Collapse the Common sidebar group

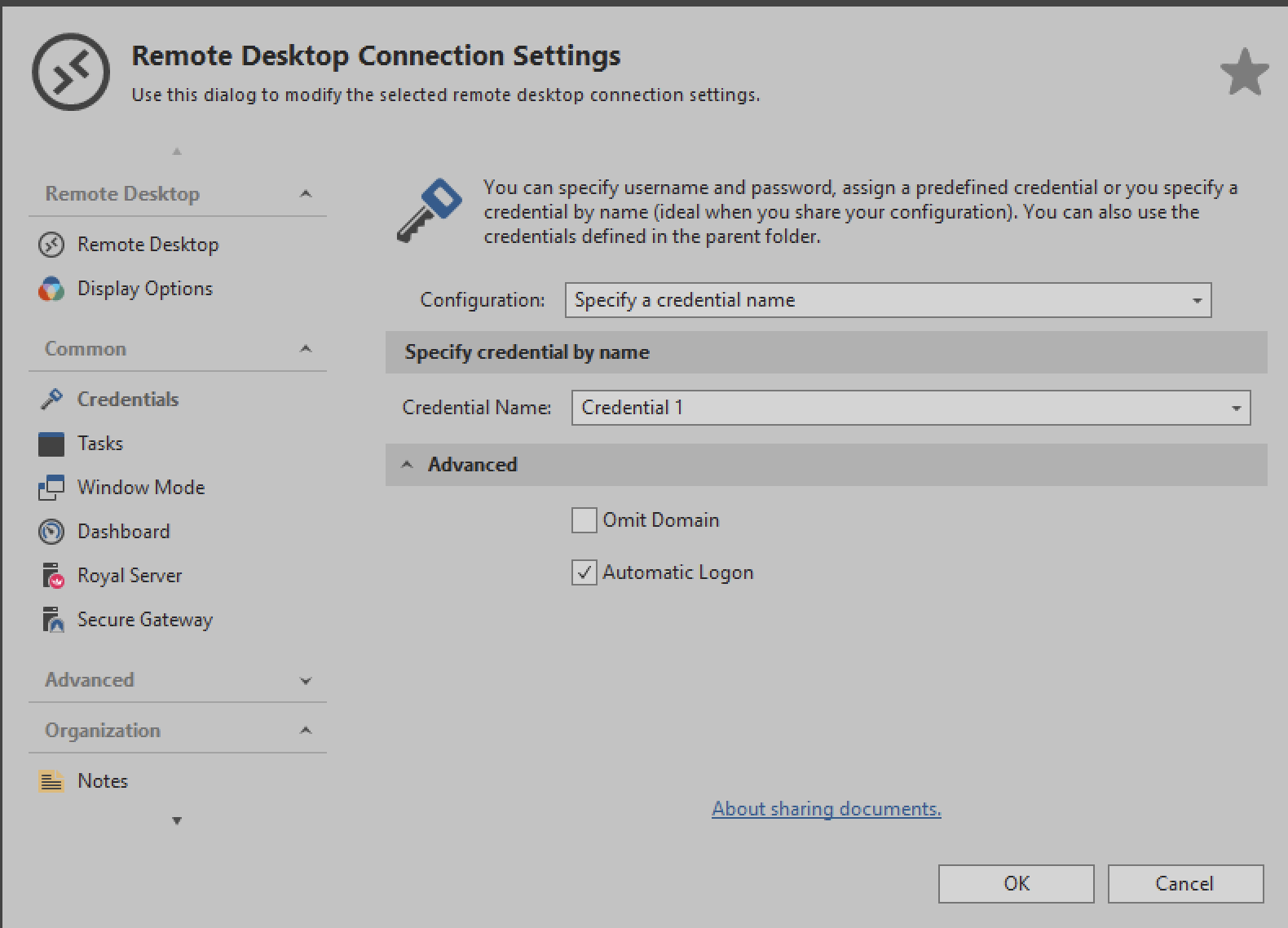[306, 349]
